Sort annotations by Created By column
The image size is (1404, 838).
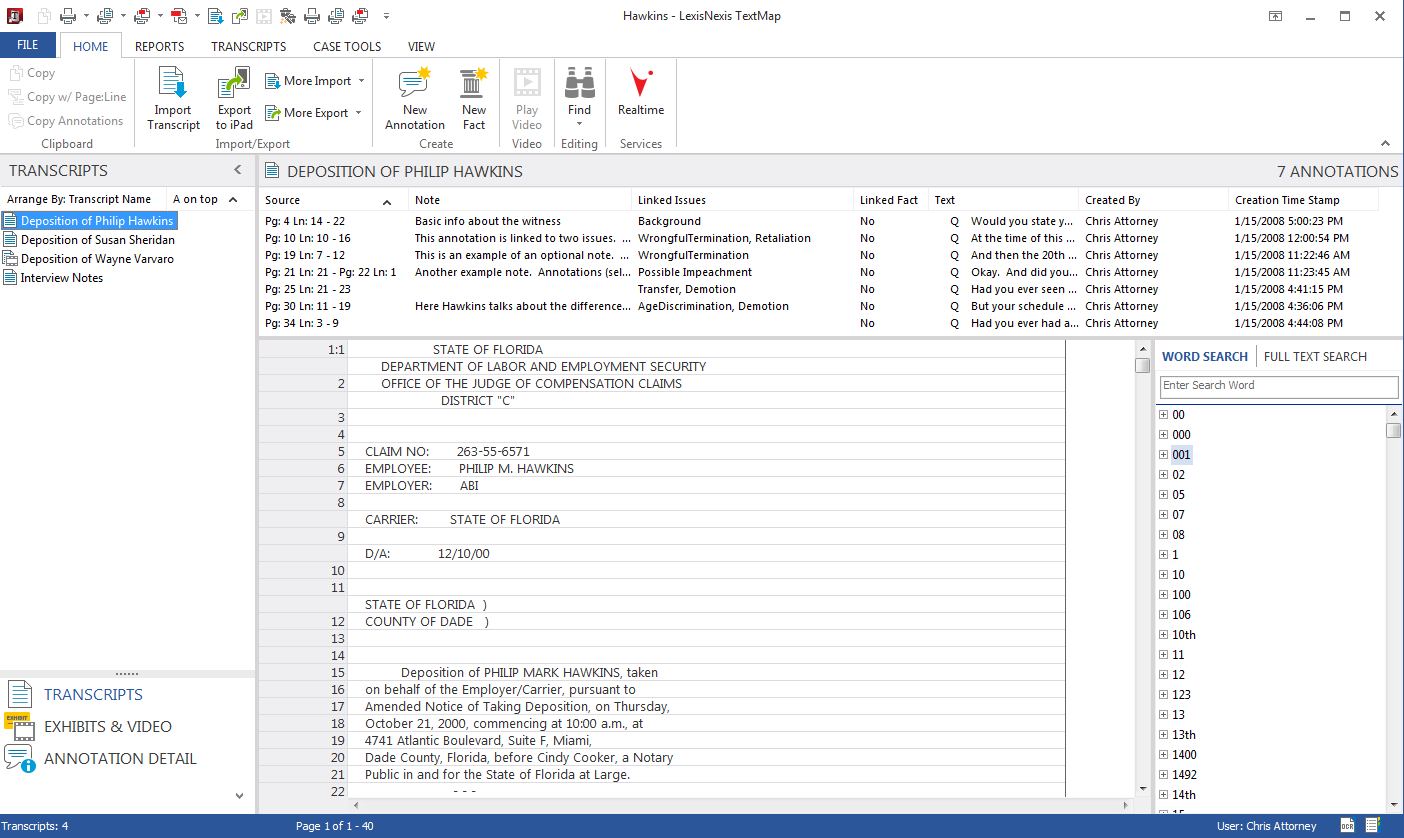[1154, 200]
